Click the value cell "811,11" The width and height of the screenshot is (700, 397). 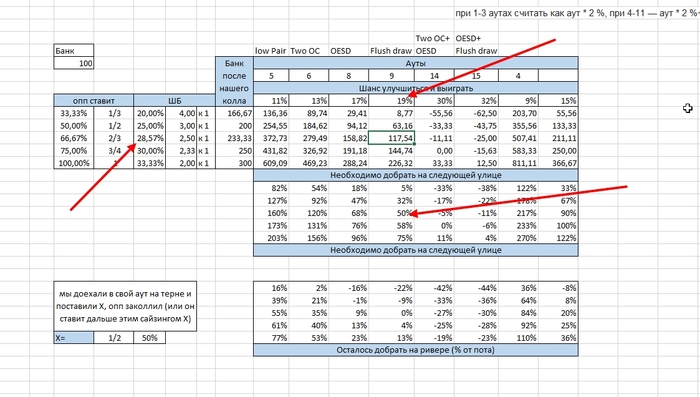[x=518, y=163]
